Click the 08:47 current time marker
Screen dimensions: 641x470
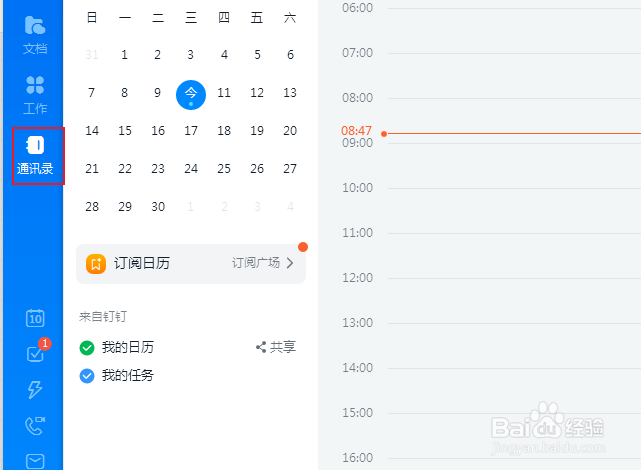click(x=356, y=131)
